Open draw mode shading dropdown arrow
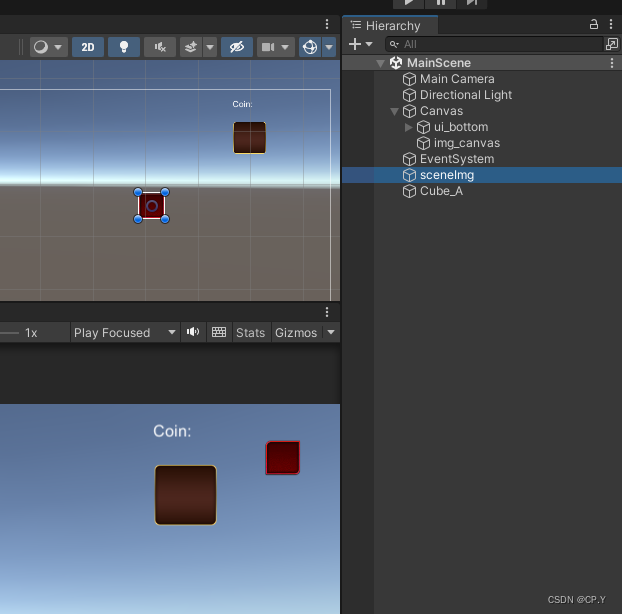This screenshot has height=614, width=622. point(58,47)
